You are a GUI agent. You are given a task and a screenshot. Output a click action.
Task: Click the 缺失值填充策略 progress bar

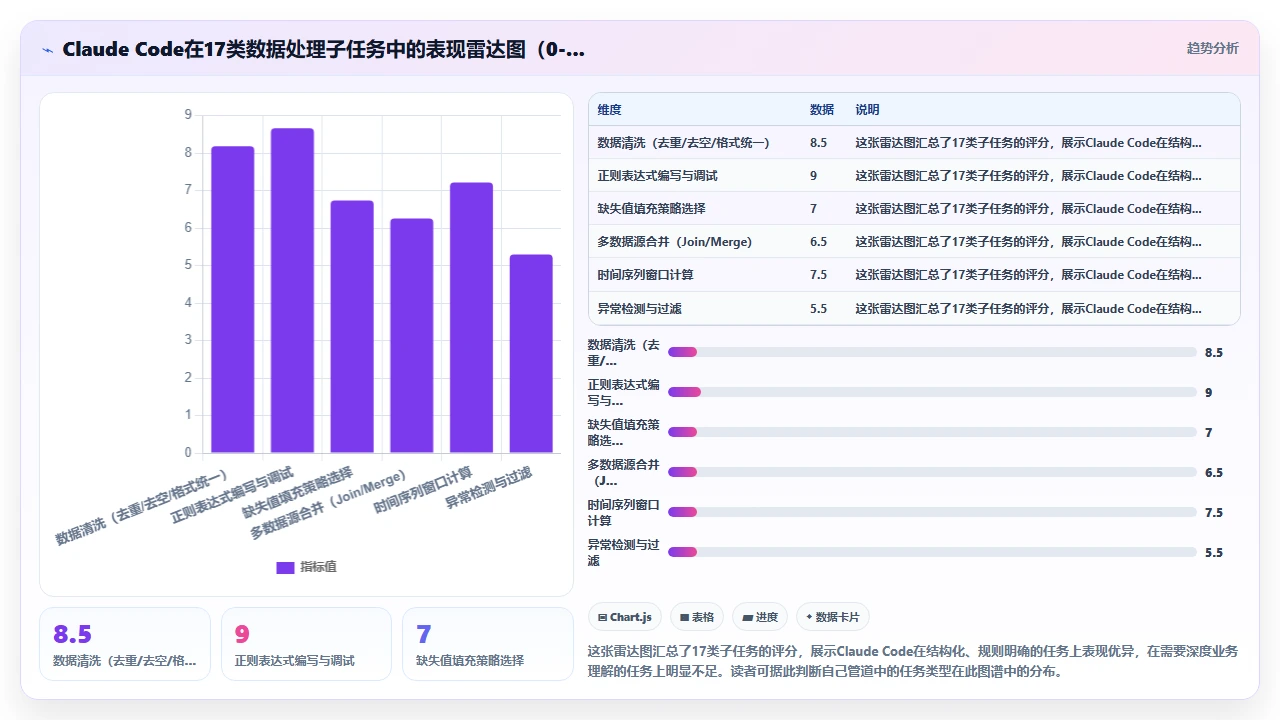point(932,432)
